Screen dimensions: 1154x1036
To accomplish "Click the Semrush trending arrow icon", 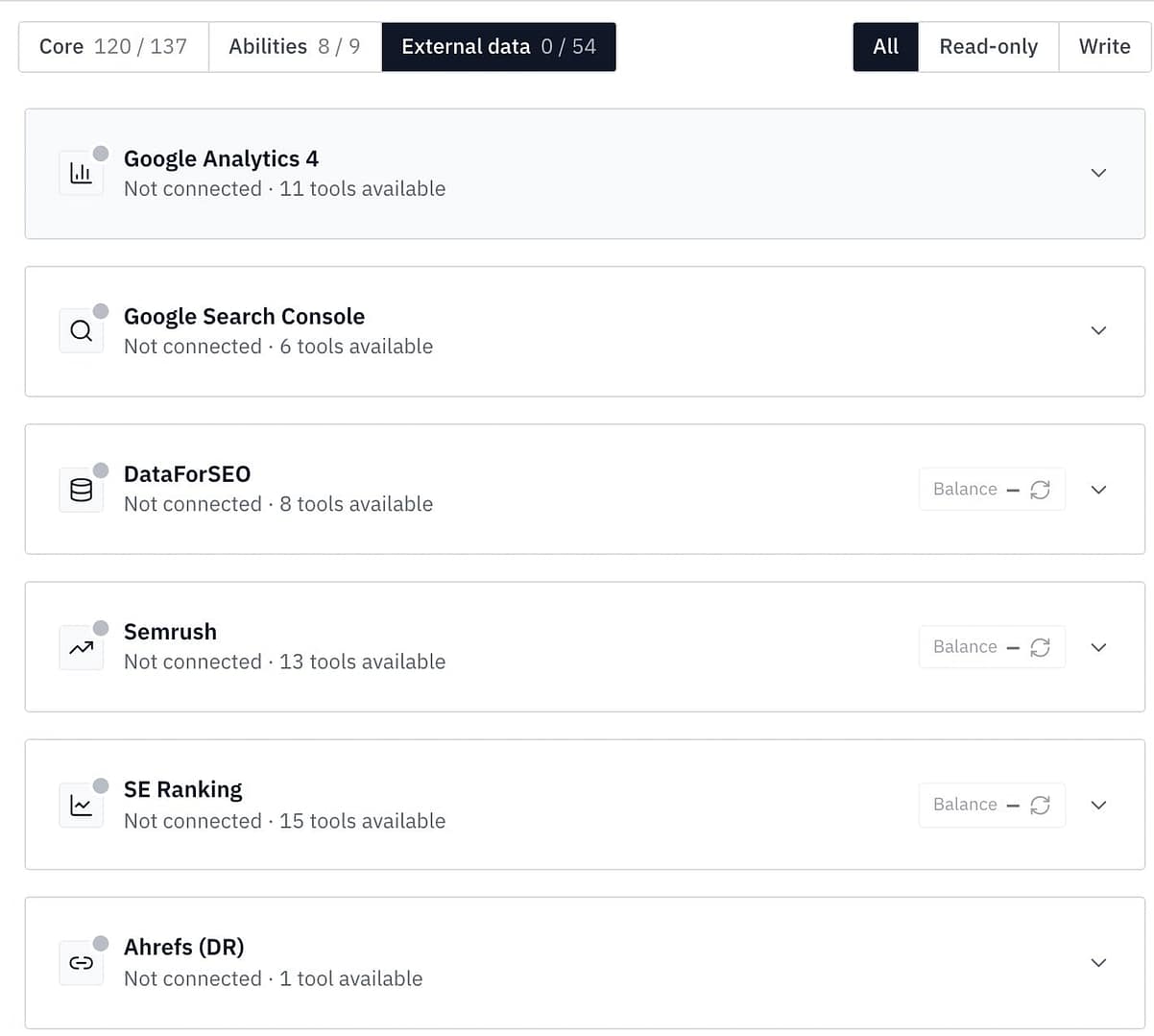I will point(82,647).
